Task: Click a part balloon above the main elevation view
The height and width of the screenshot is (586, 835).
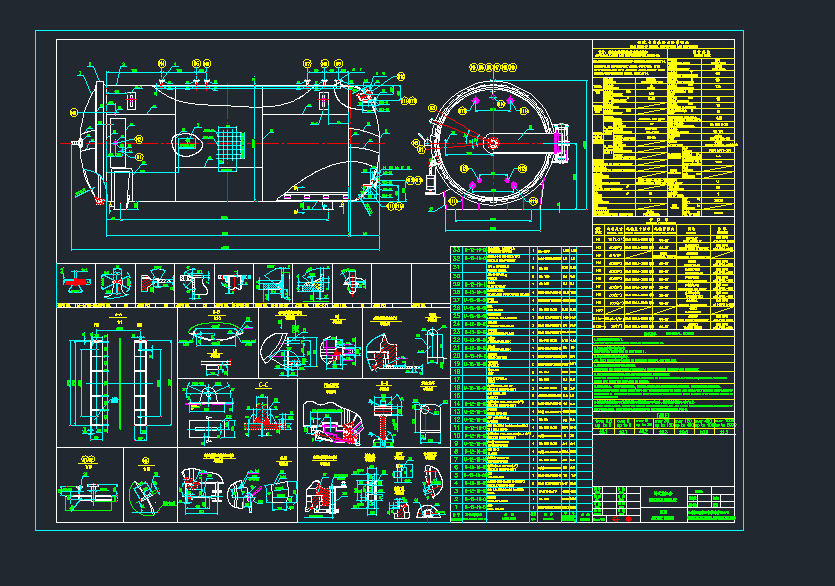Action: pos(160,62)
